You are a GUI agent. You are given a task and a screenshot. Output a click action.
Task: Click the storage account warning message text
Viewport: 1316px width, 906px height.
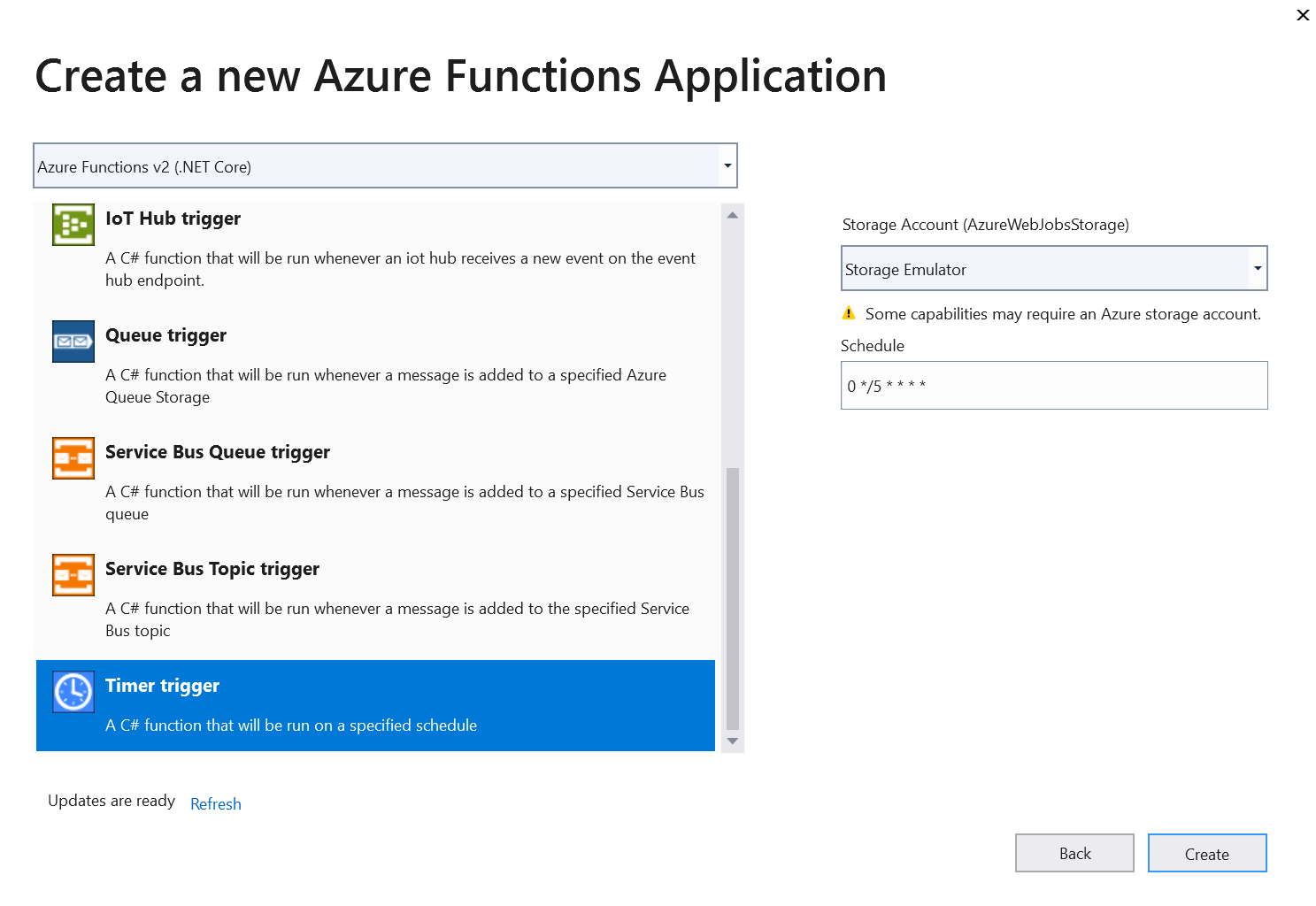point(1063,314)
